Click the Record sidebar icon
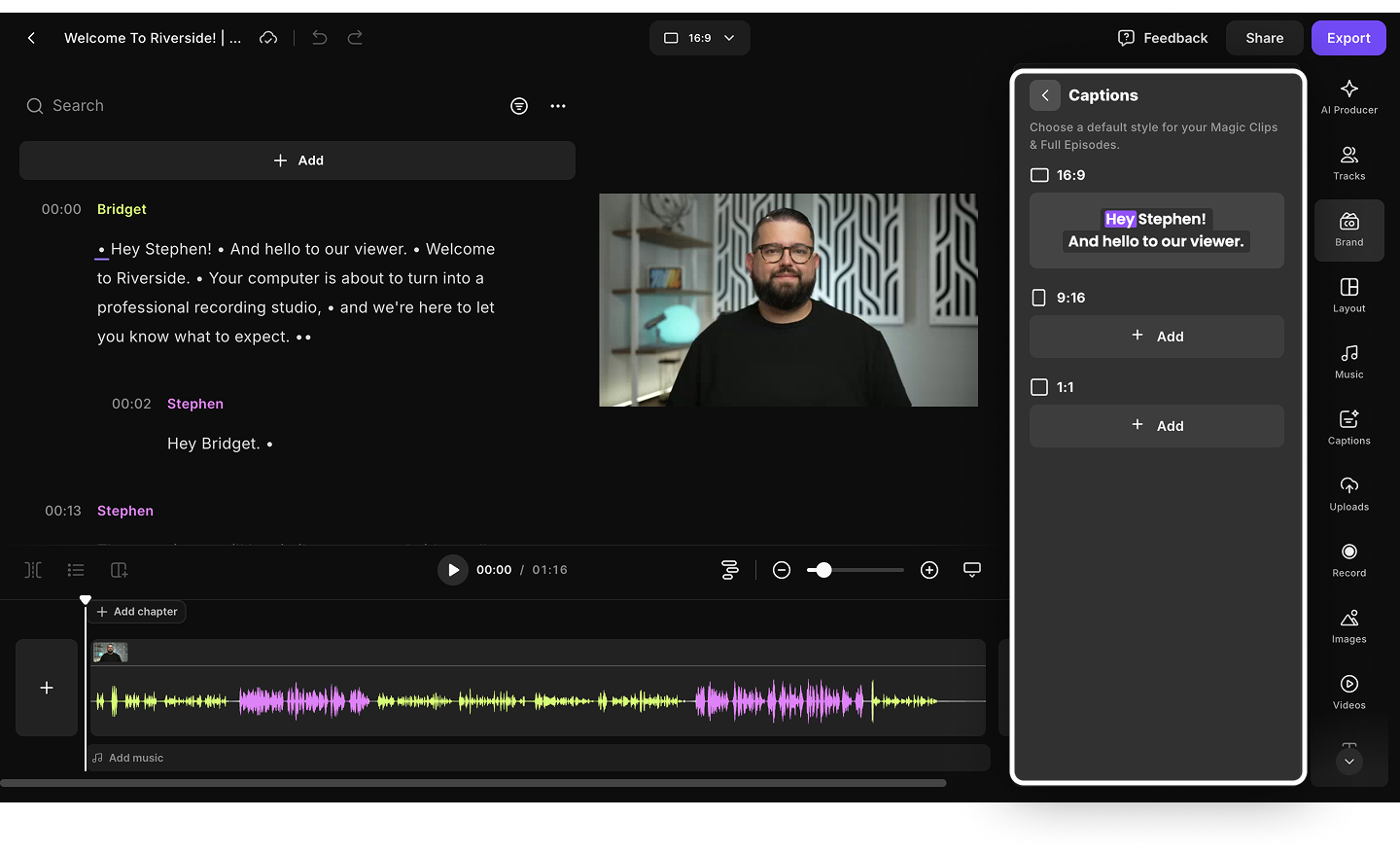The width and height of the screenshot is (1400, 854). coord(1348,559)
